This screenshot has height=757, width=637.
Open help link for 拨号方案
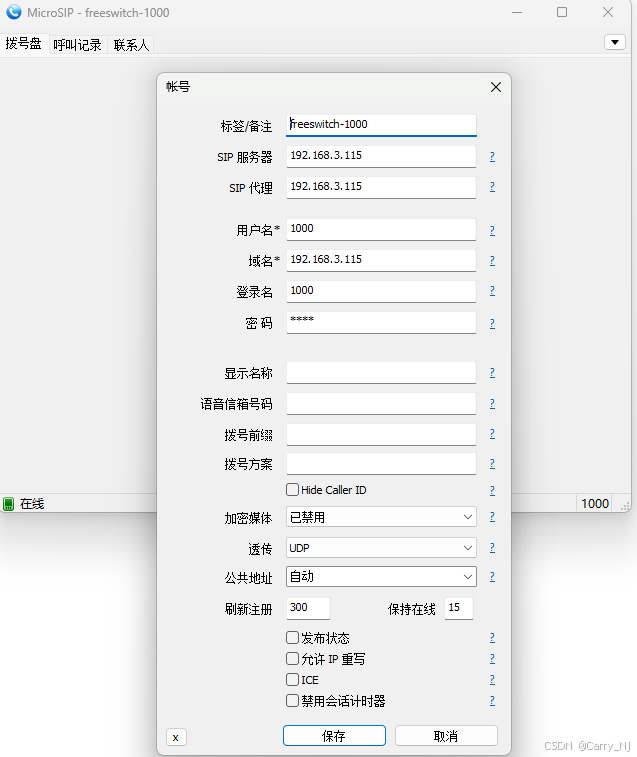click(492, 464)
